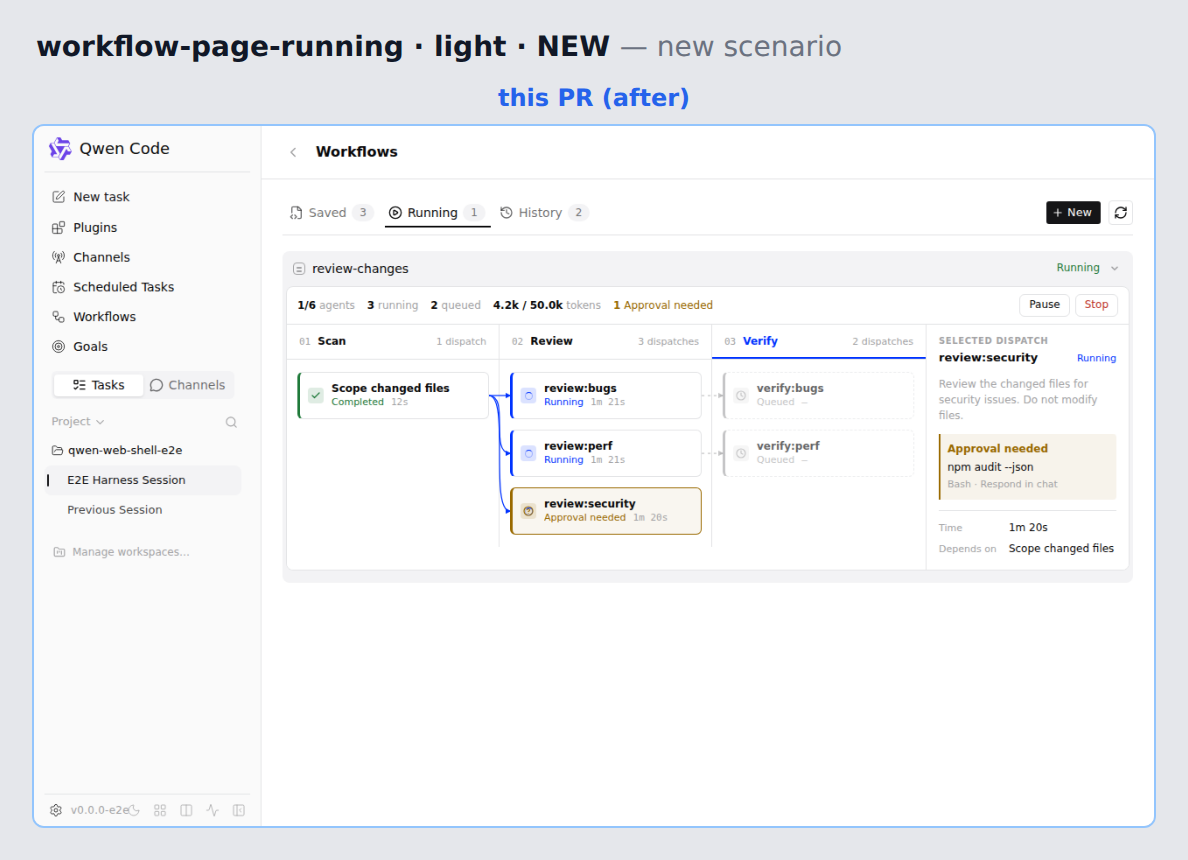Click the running status icon of review:bugs
The width and height of the screenshot is (1188, 860).
[529, 395]
